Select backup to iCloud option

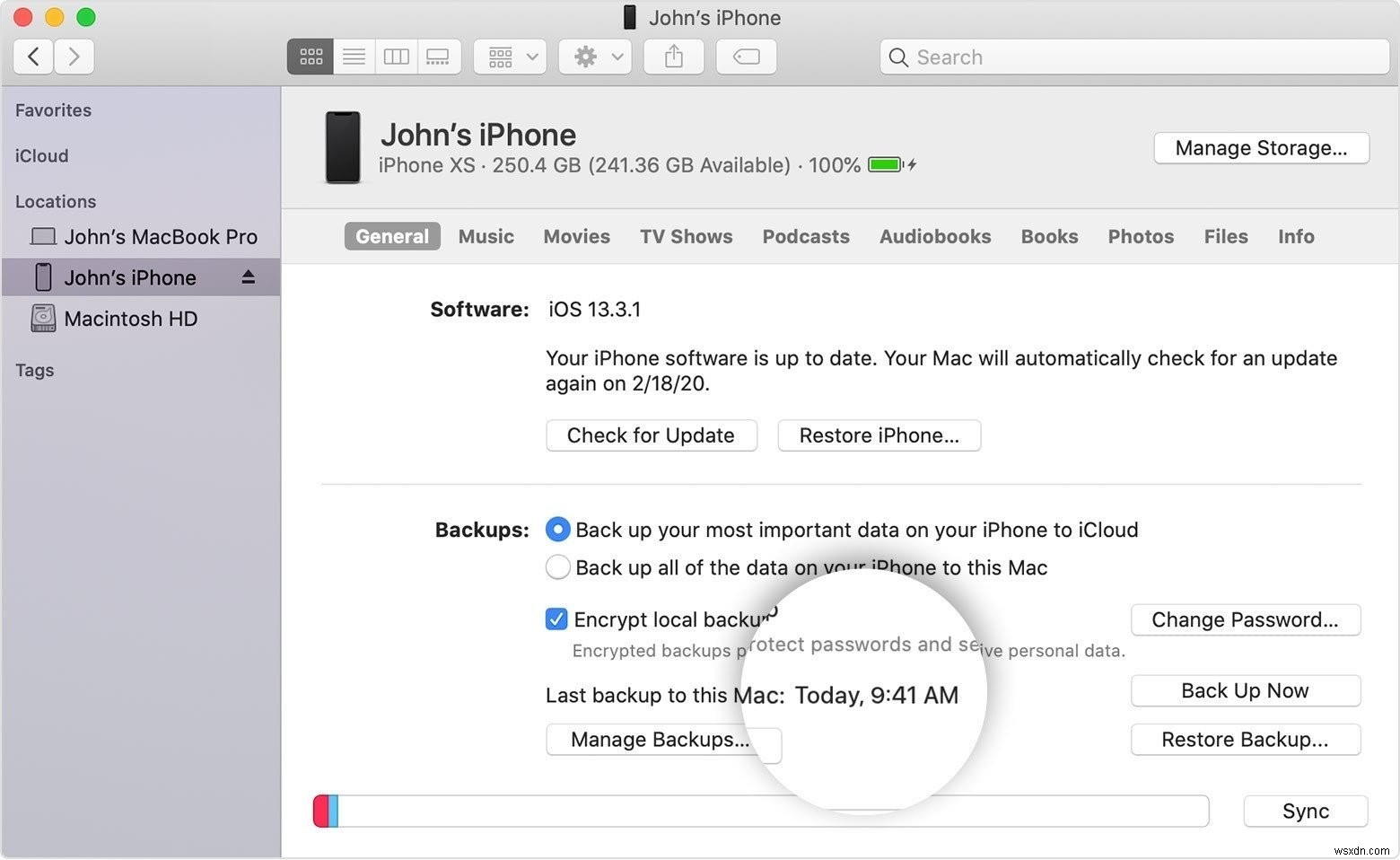pos(557,530)
